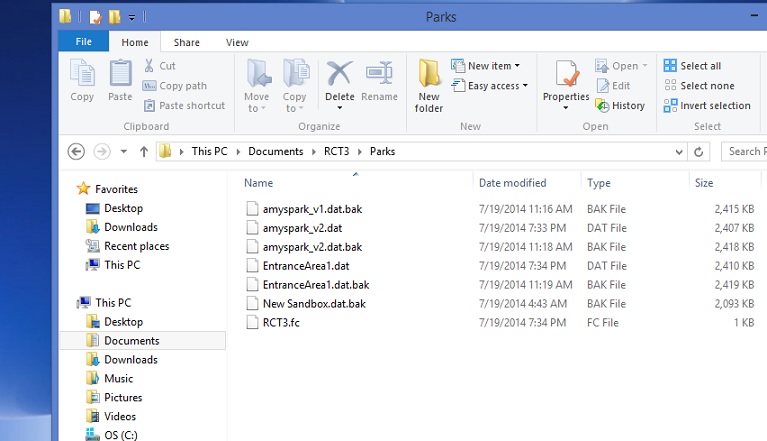Create a New folder from ribbon
This screenshot has width=767, height=441.
[429, 85]
